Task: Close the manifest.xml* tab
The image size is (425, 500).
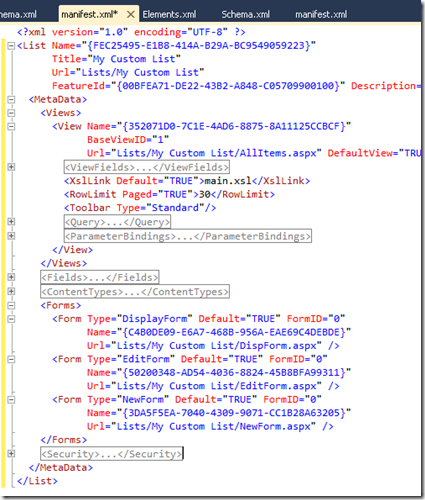Action: (x=131, y=15)
